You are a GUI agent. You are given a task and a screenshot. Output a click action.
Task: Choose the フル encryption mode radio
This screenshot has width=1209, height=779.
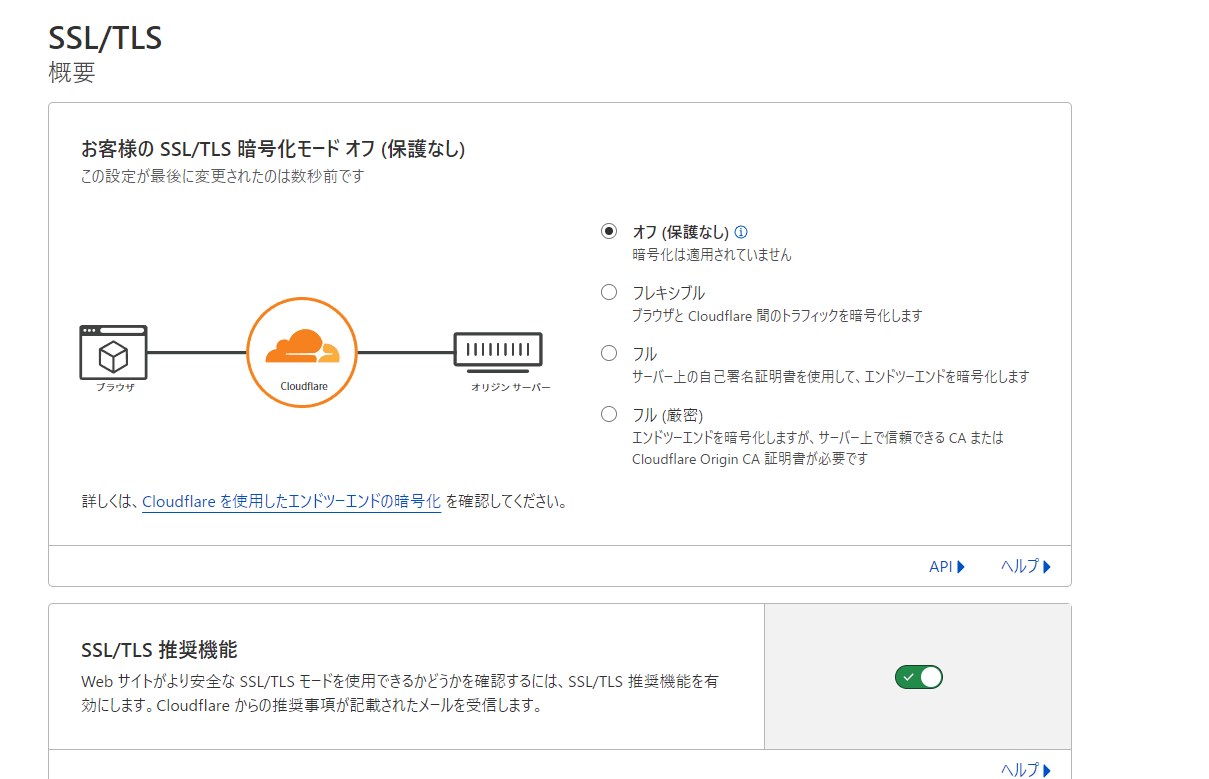[609, 353]
